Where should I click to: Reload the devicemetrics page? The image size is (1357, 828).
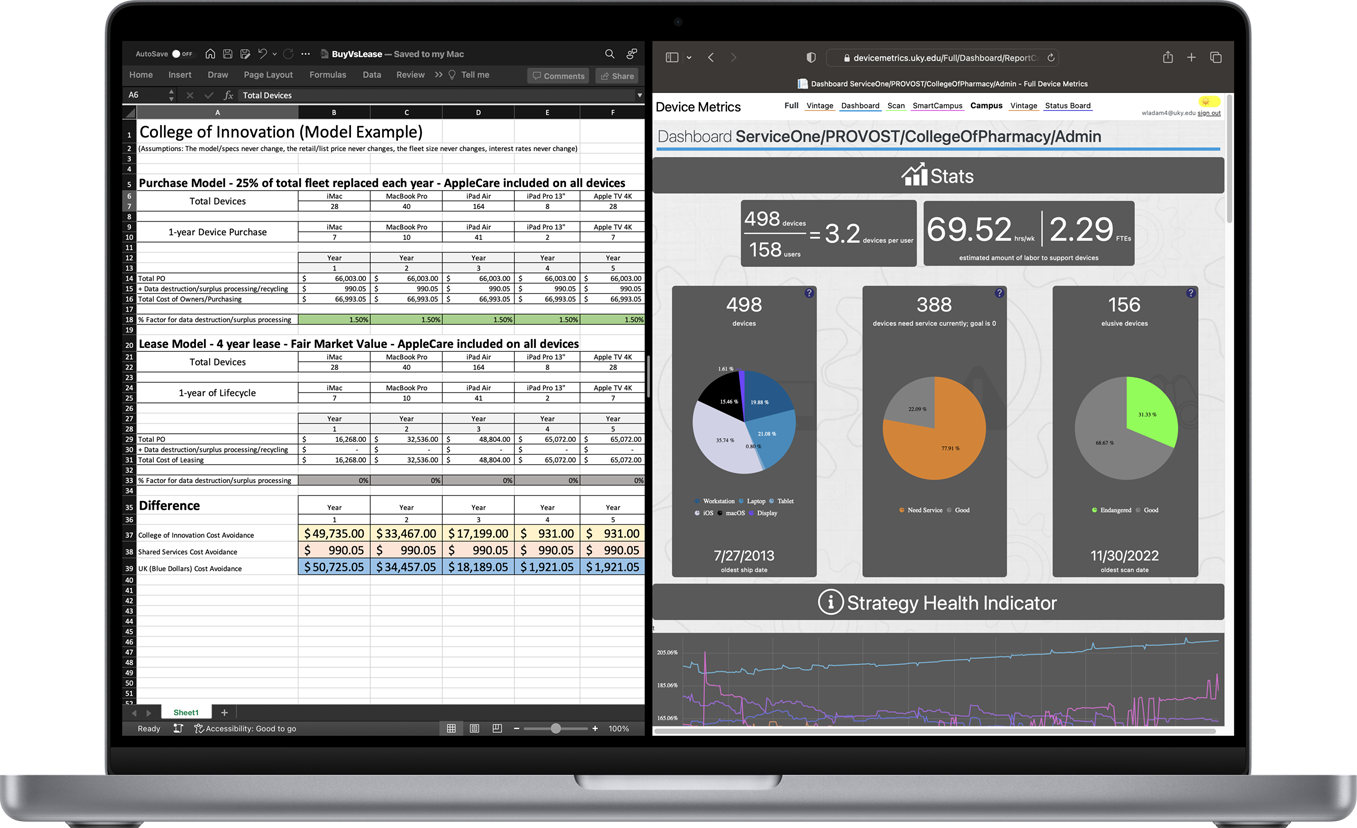pos(1051,58)
